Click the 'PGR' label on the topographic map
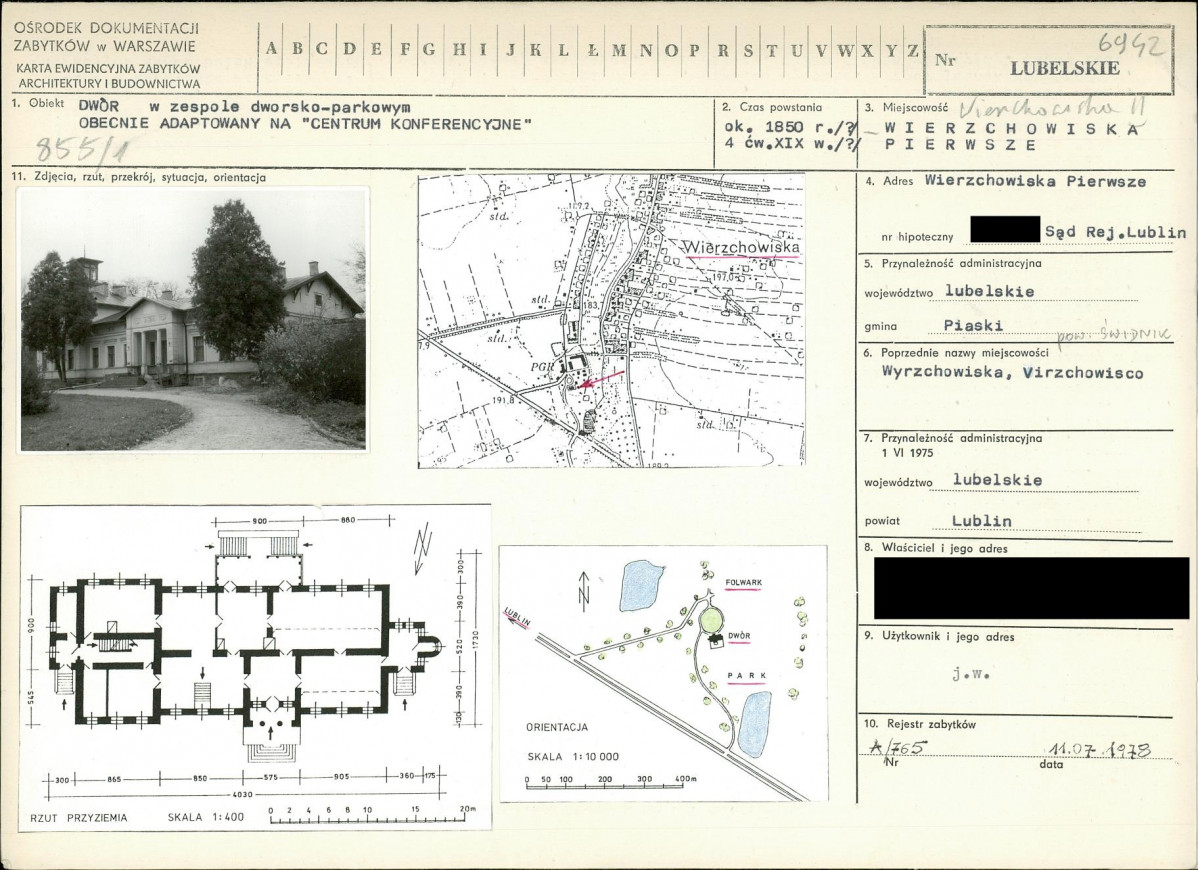 (542, 366)
